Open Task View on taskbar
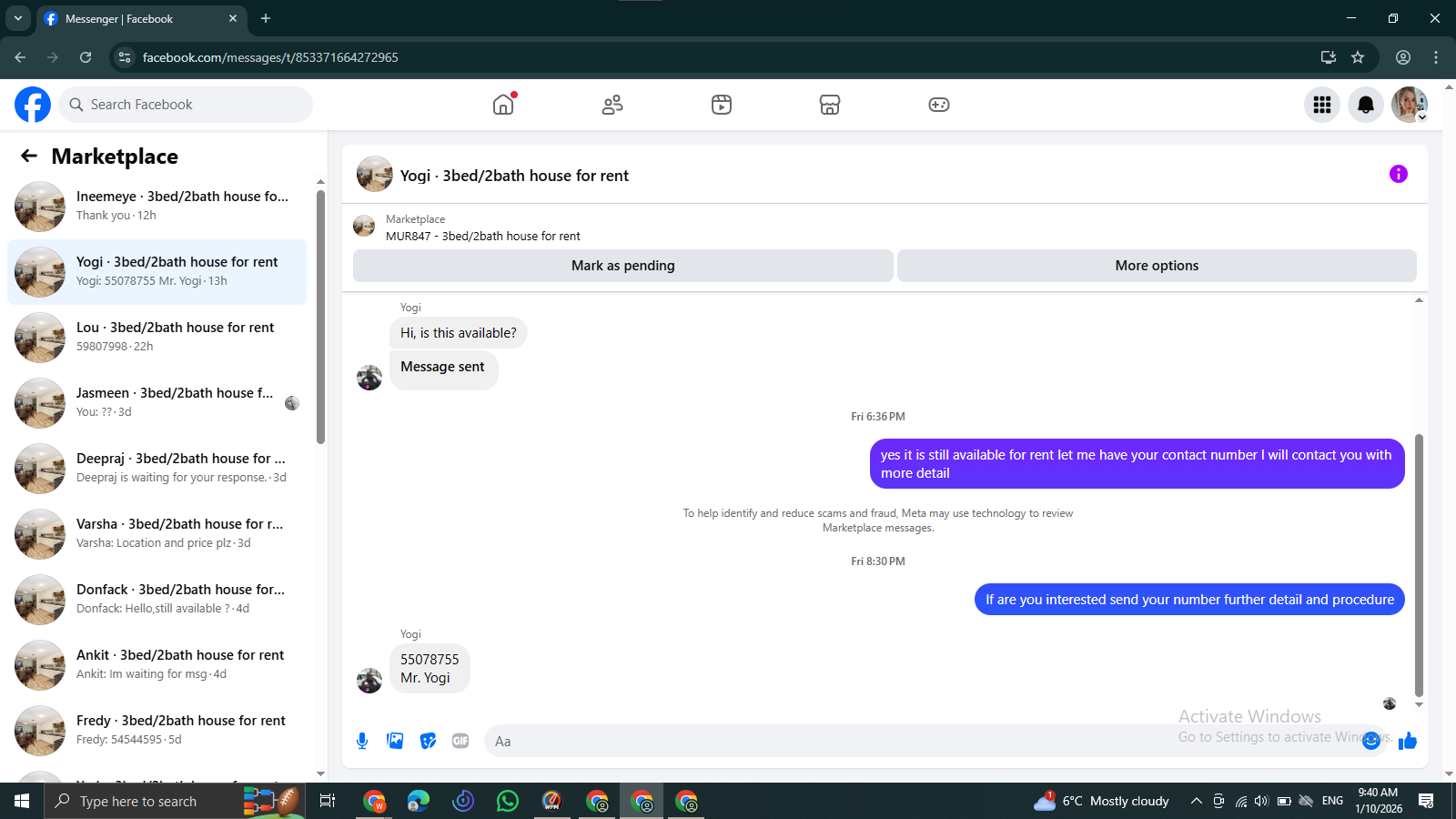1456x819 pixels. tap(328, 801)
